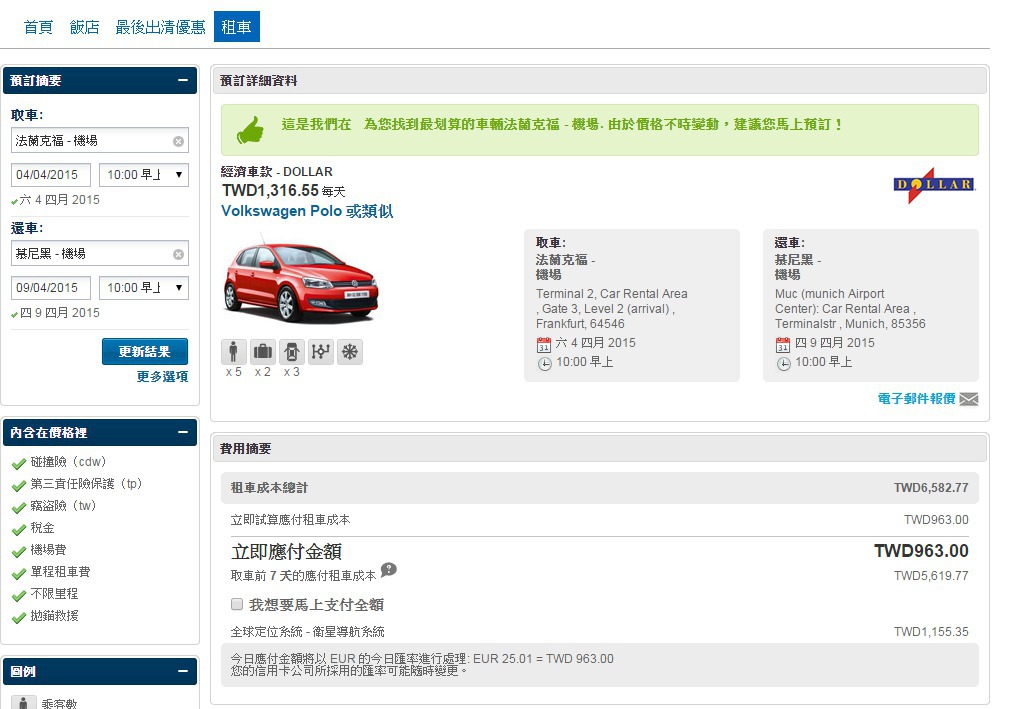Collapse the 內含在價格裡 panel
The height and width of the screenshot is (709, 1025).
pos(182,433)
